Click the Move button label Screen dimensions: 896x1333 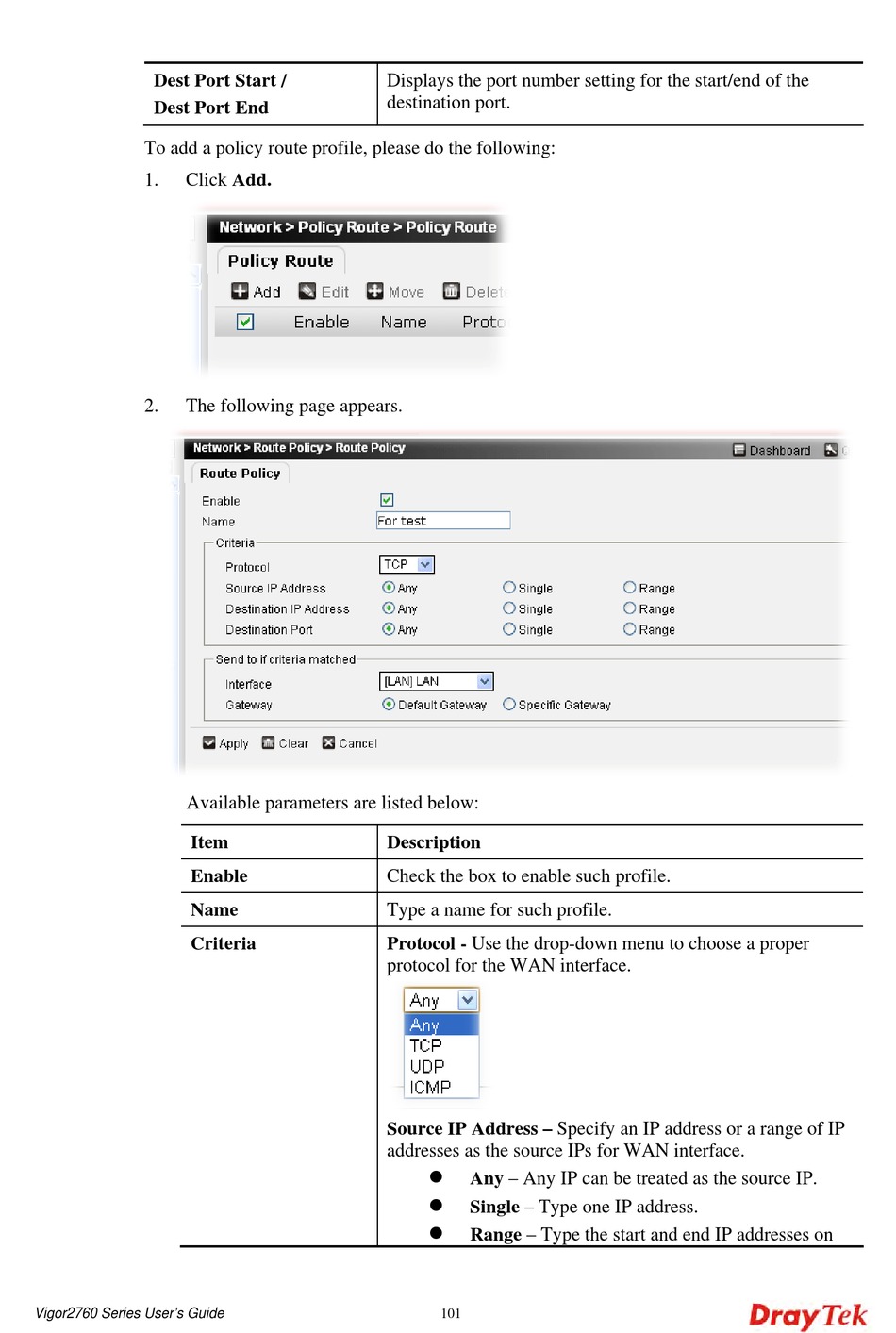[x=407, y=292]
